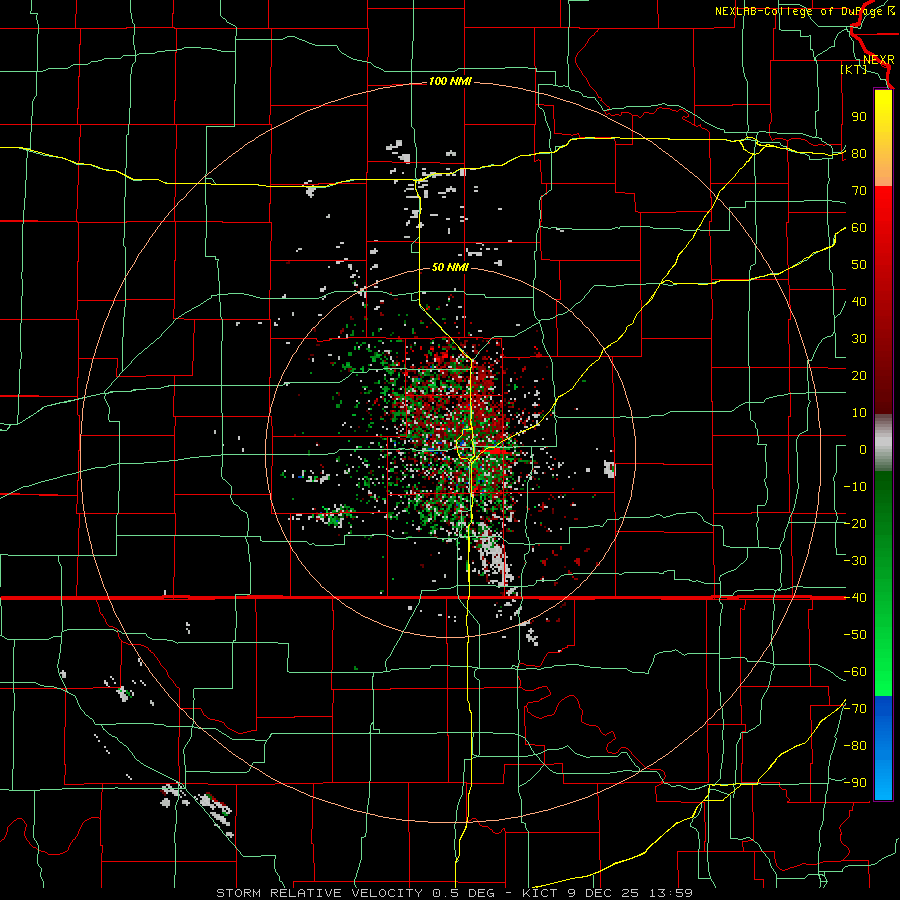The height and width of the screenshot is (900, 900).
Task: Click the positive 90 velocity scale label
Action: (859, 117)
